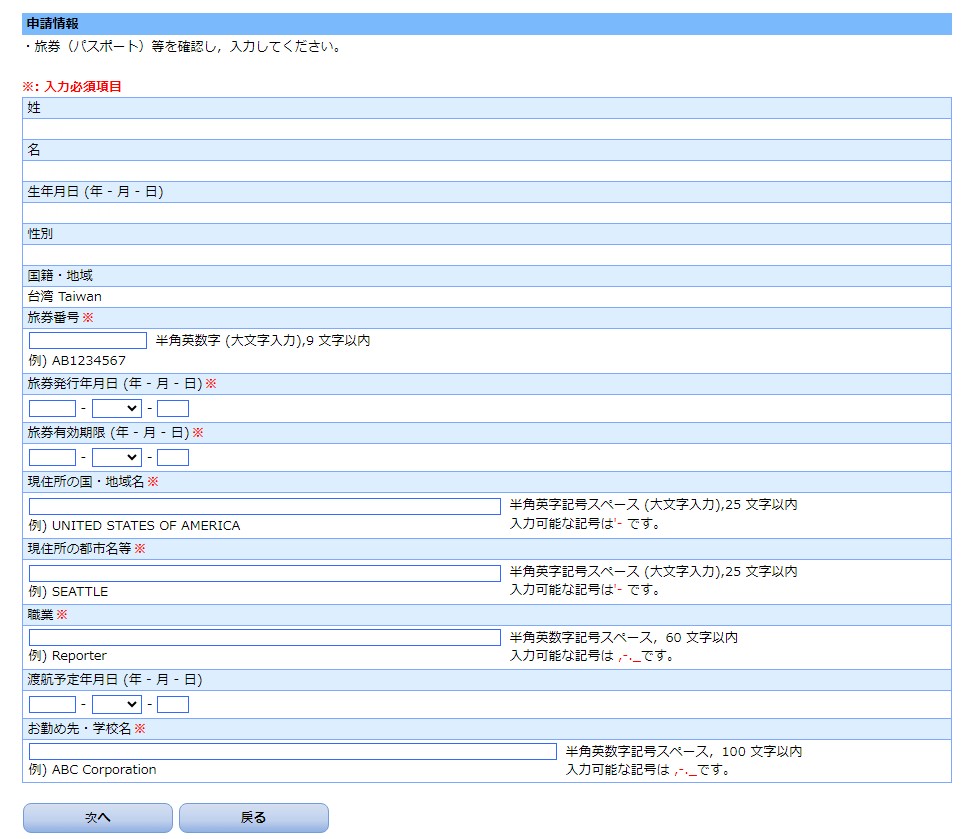Click the 生年月日 date of birth row
Viewport: 964px width, 839px height.
480,191
